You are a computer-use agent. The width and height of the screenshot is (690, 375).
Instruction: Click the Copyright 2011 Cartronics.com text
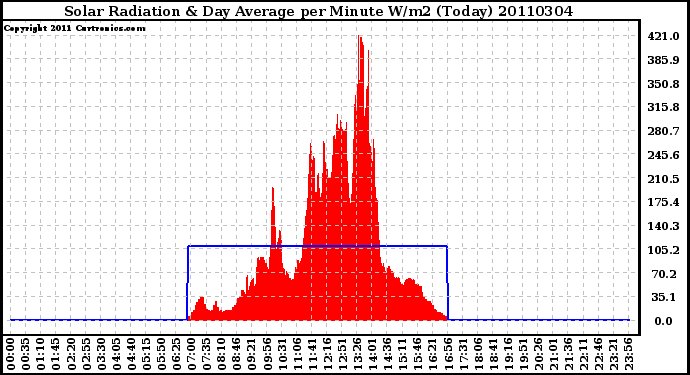click(75, 28)
